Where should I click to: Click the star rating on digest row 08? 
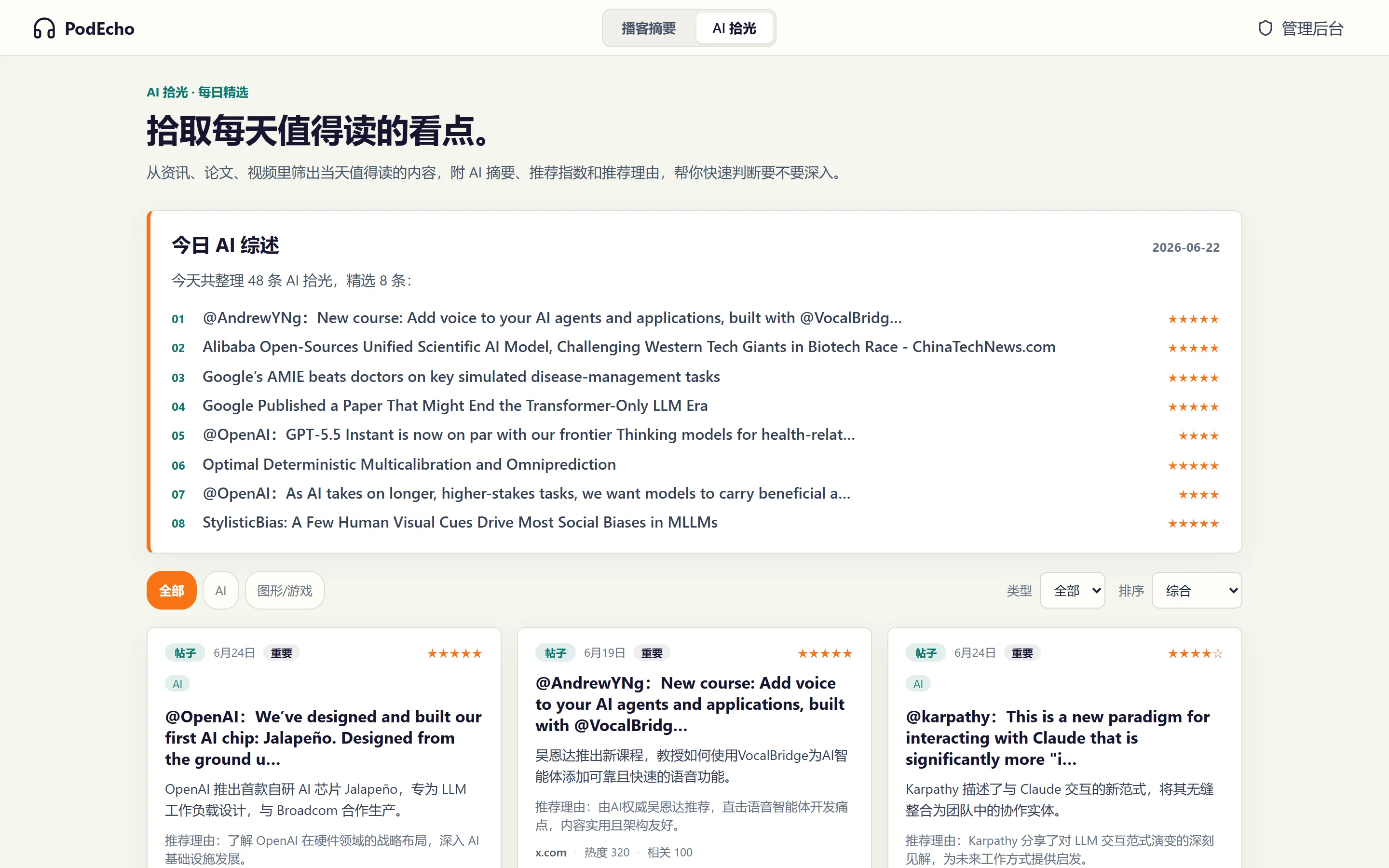pos(1193,524)
